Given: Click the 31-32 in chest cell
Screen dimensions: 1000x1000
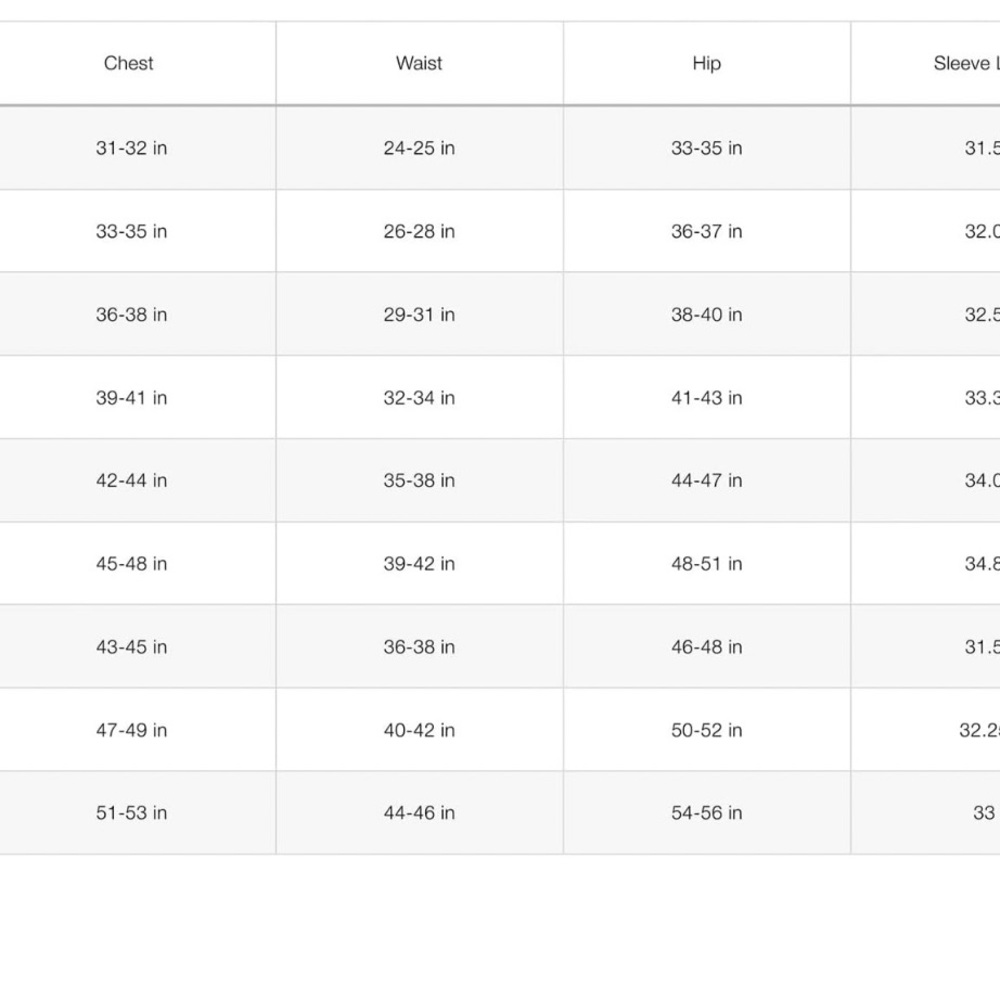Looking at the screenshot, I should click(x=131, y=148).
